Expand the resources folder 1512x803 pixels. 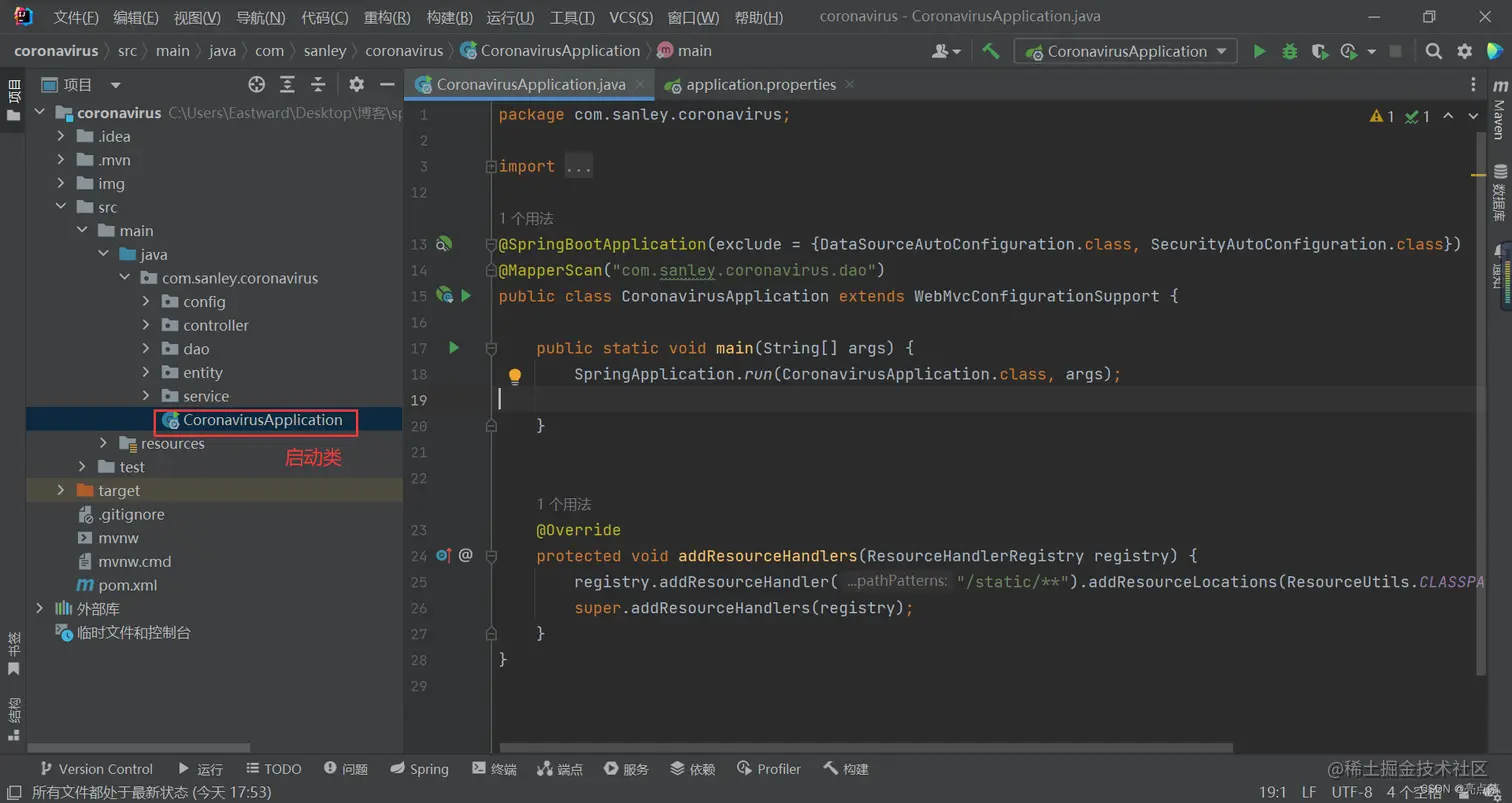(104, 443)
